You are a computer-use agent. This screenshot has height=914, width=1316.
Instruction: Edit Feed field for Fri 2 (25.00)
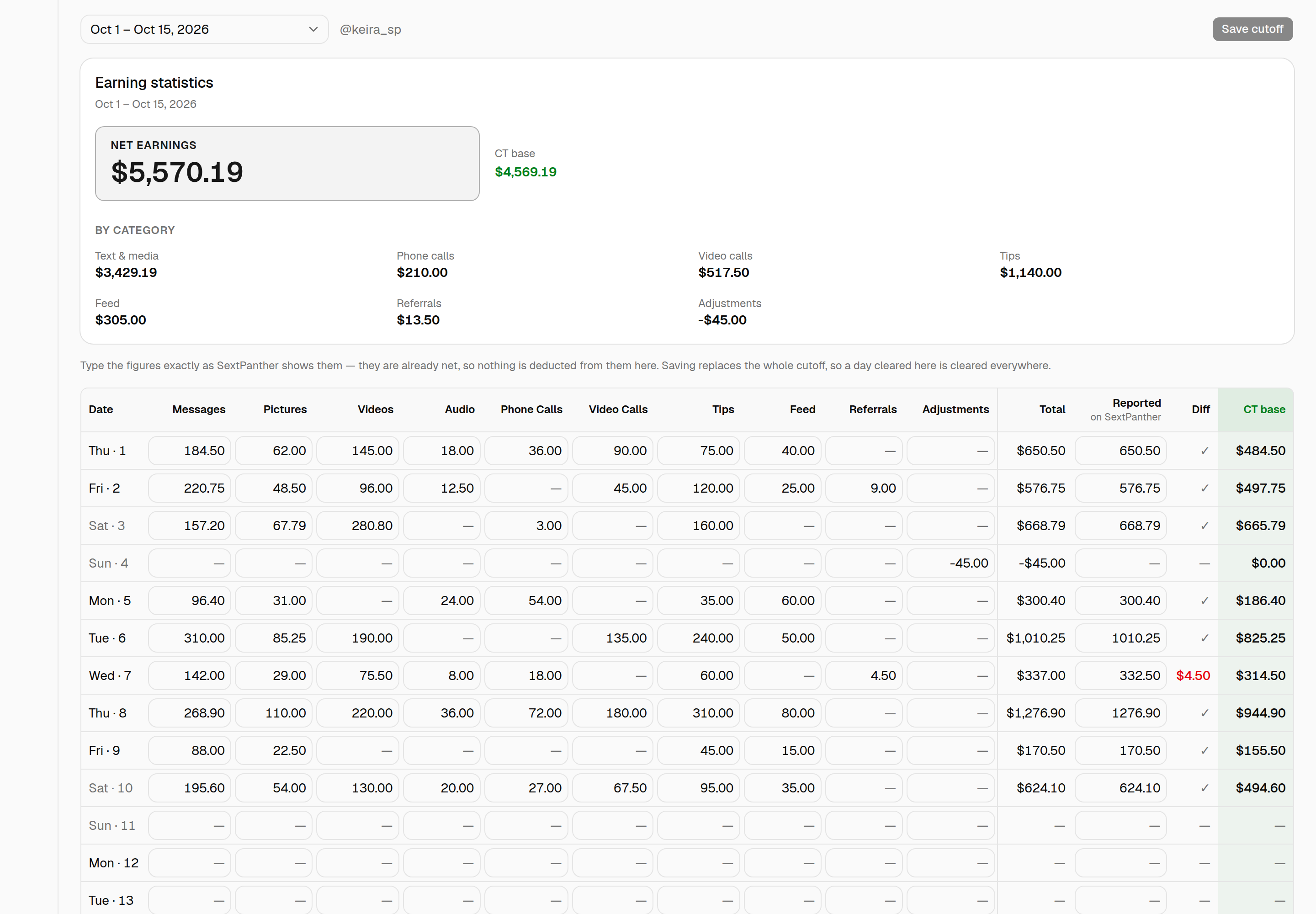tap(782, 489)
